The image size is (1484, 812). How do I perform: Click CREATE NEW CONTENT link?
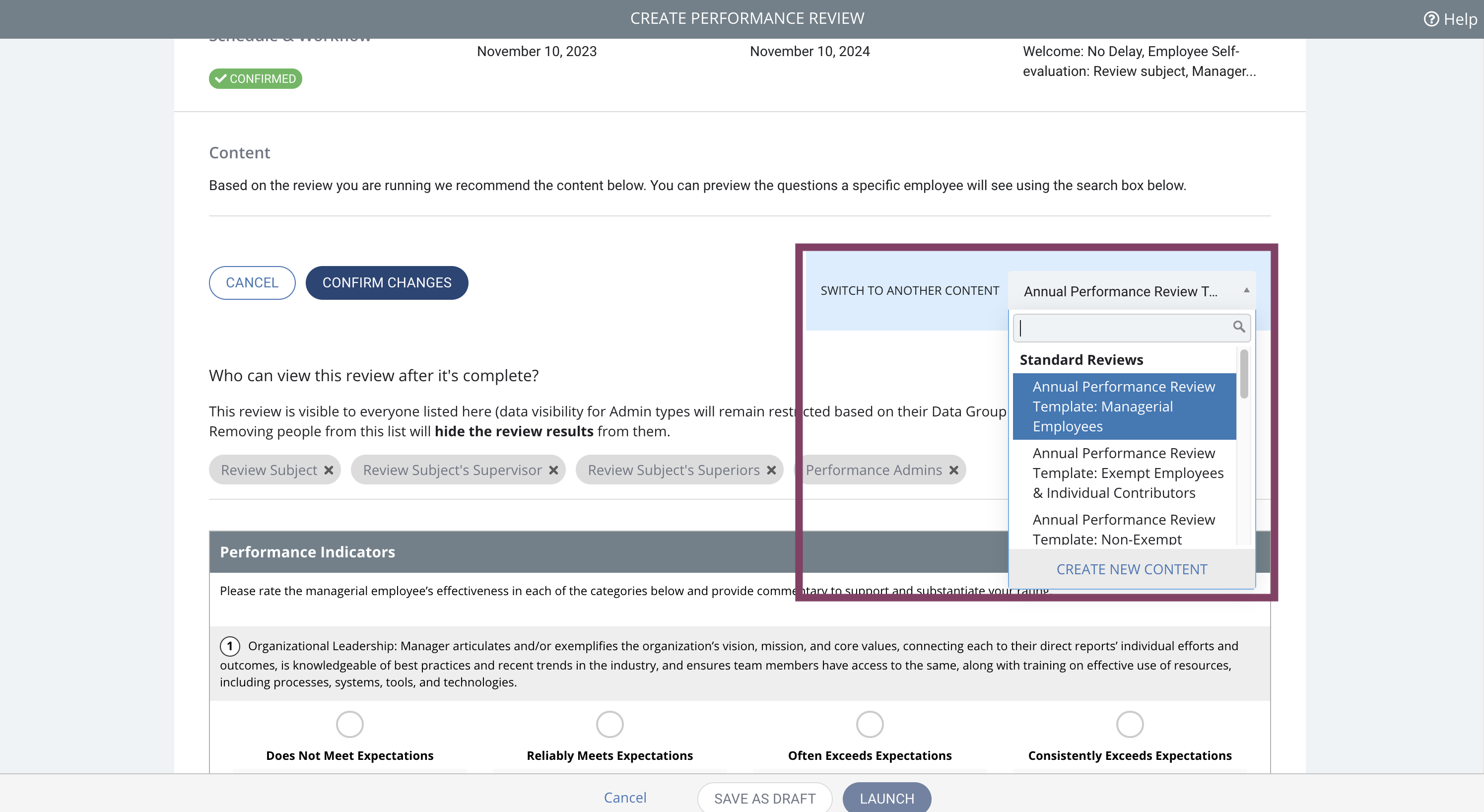(x=1132, y=569)
